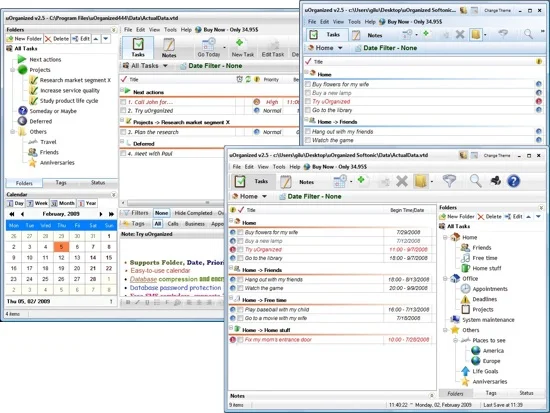This screenshot has width=550, height=413.
Task: Click the previous month arrow in calendar
Action: point(22,214)
